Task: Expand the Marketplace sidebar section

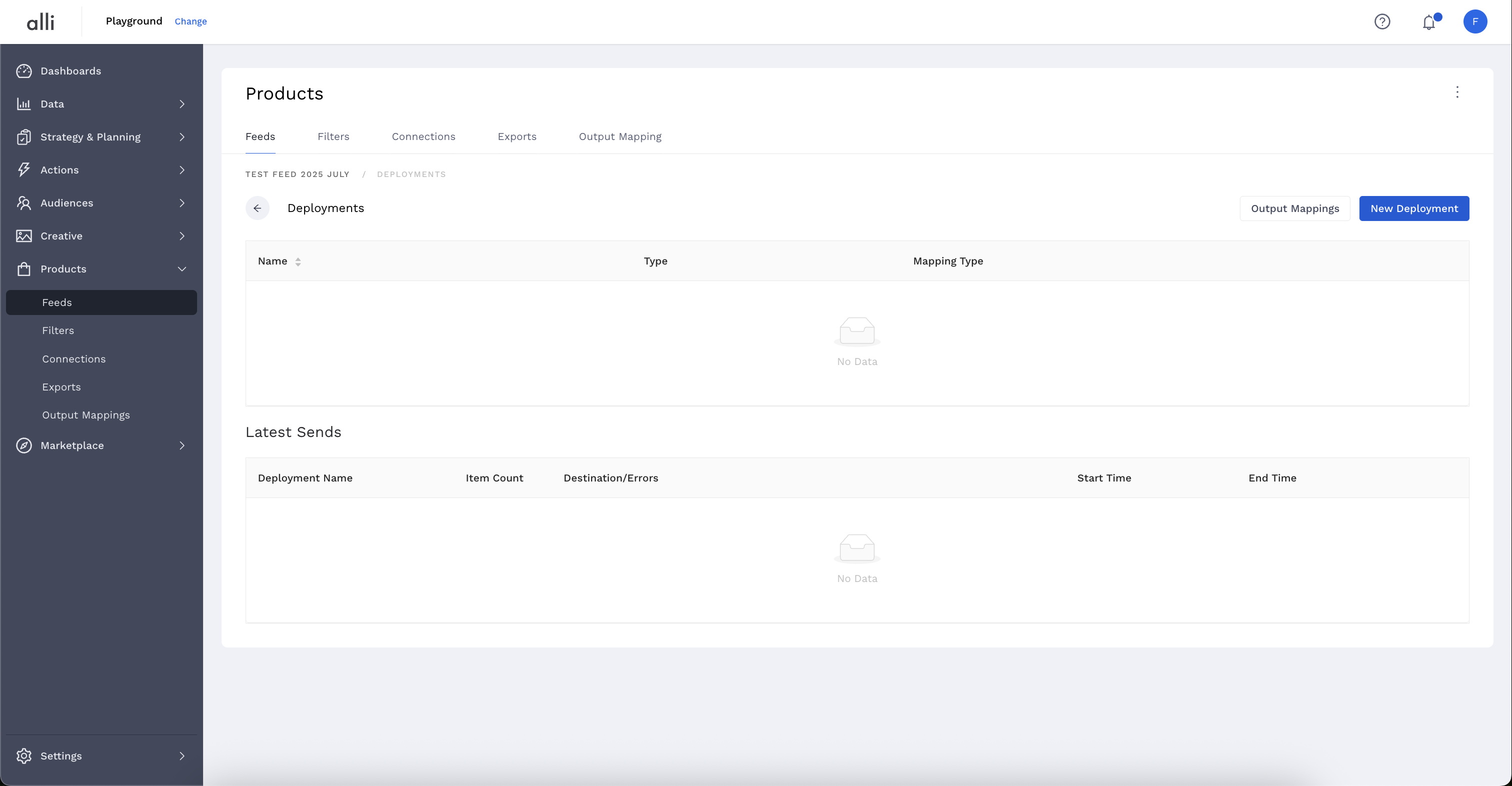Action: click(x=182, y=445)
